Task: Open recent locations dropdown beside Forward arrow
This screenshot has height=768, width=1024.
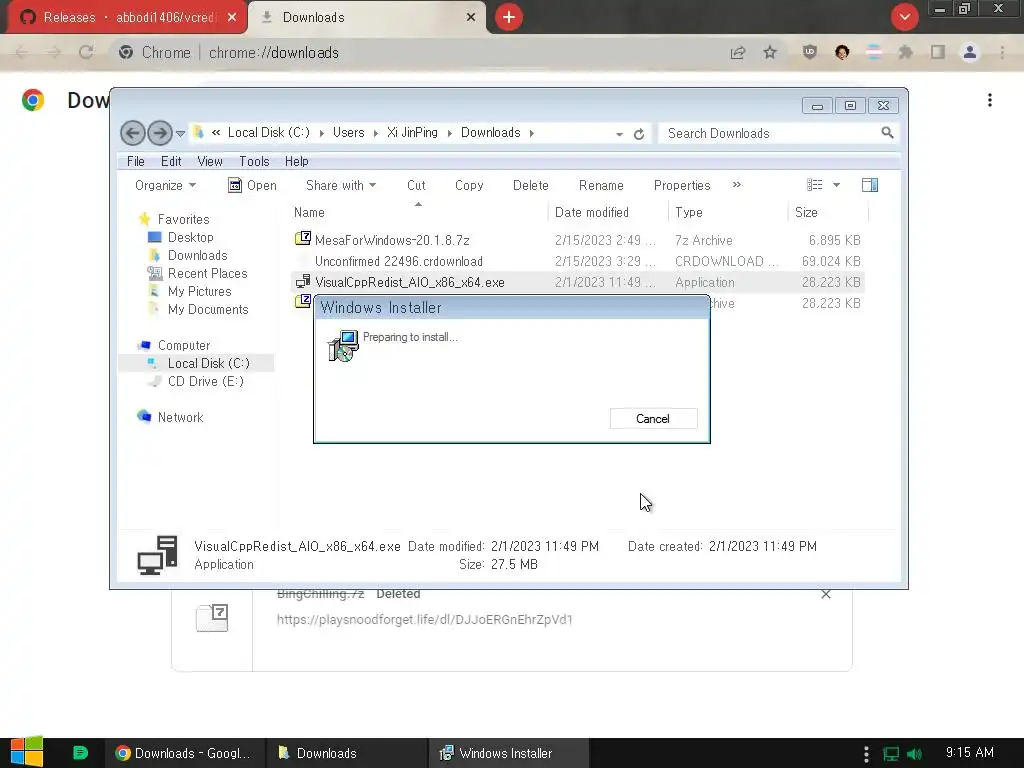Action: click(181, 134)
